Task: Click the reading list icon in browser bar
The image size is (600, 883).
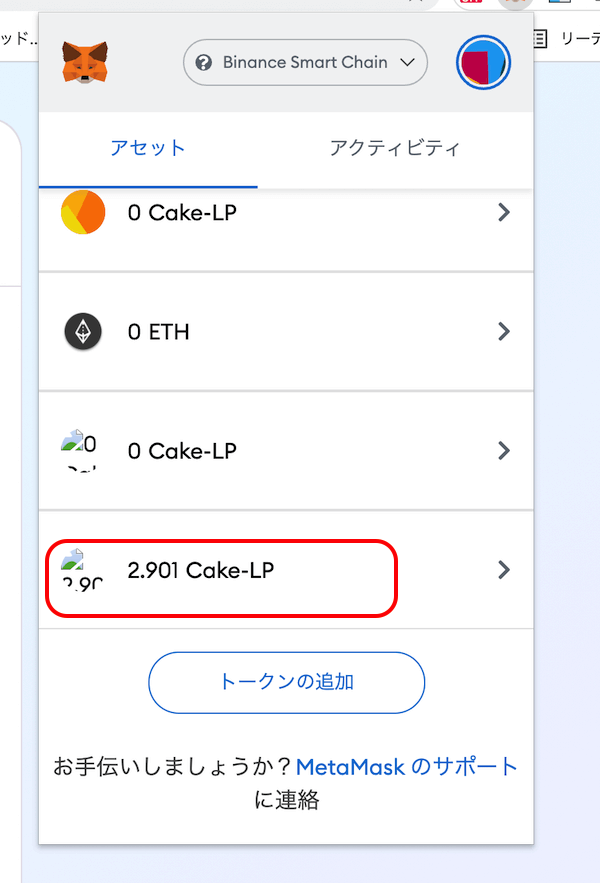Action: (539, 38)
